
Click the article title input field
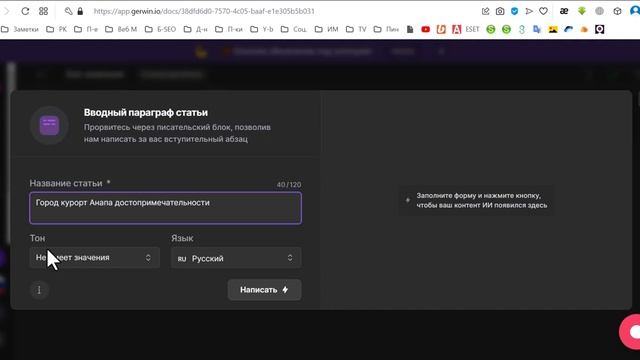pyautogui.click(x=165, y=208)
